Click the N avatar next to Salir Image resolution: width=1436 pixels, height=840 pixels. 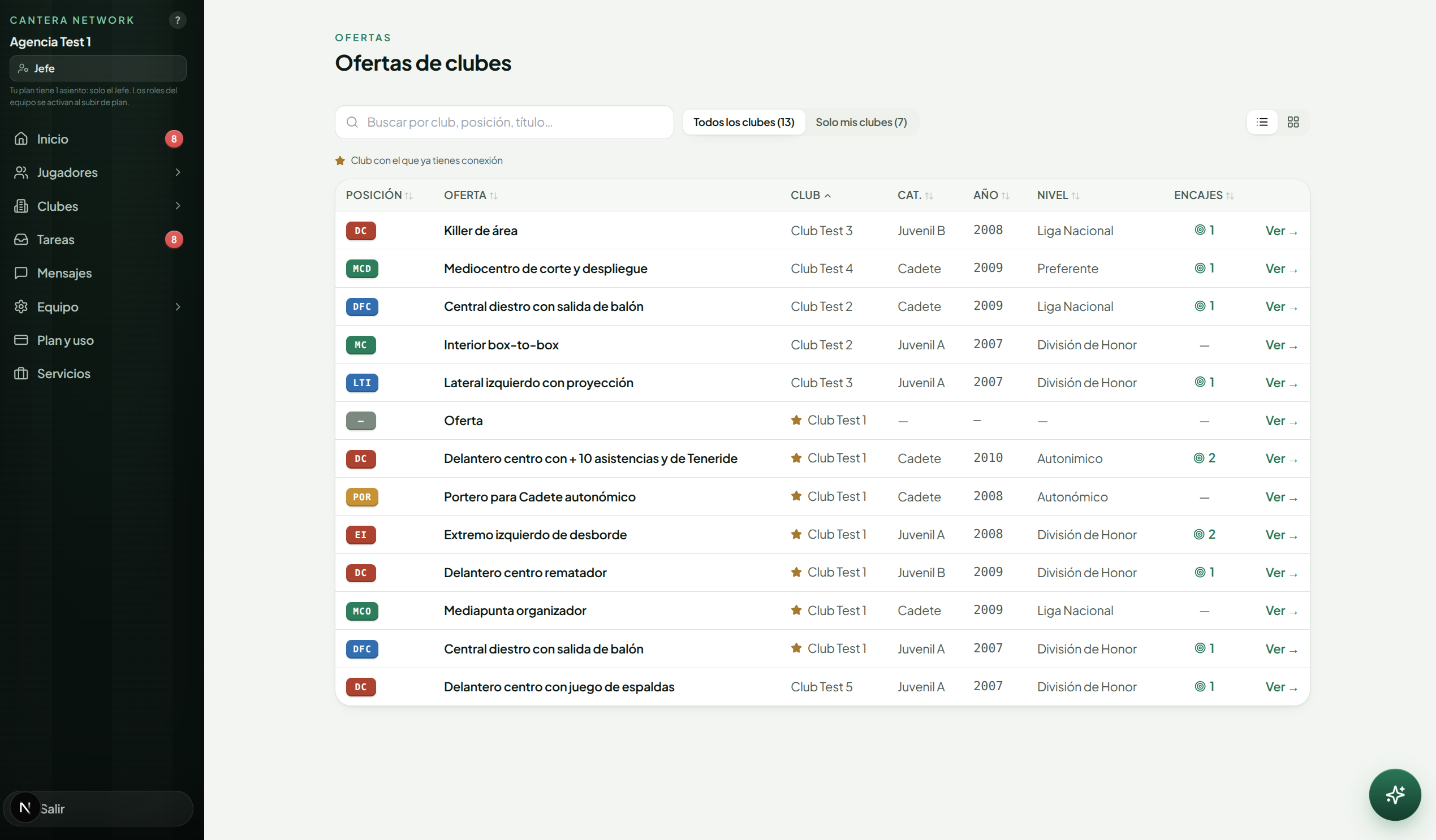click(x=25, y=808)
